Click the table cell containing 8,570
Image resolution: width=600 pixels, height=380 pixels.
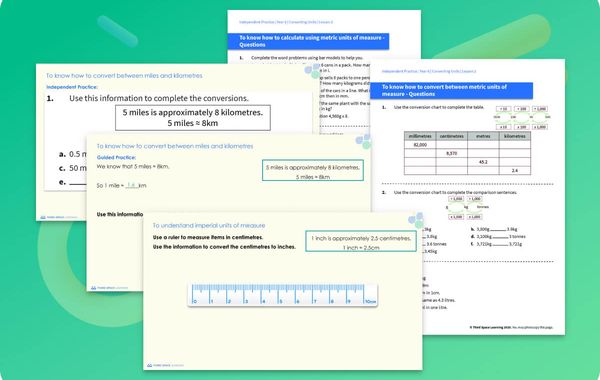pyautogui.click(x=452, y=153)
